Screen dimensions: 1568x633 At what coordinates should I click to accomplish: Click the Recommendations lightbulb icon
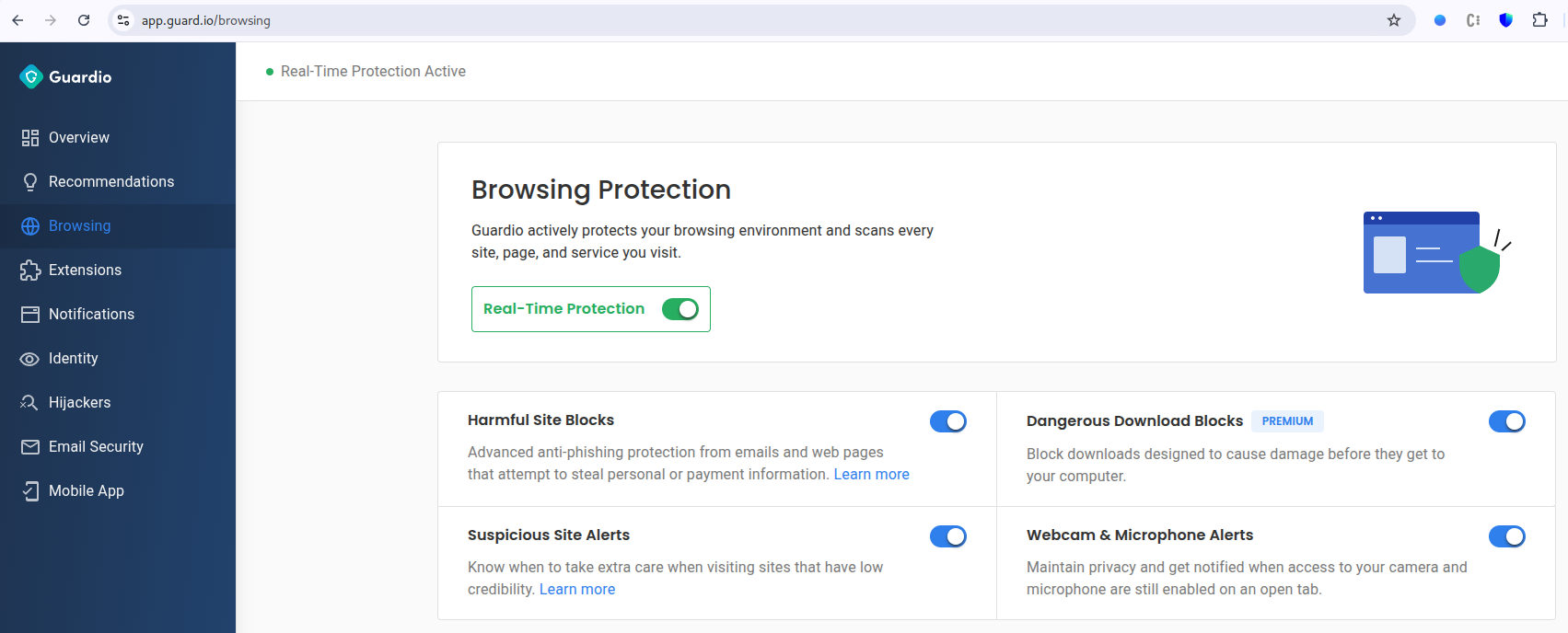30,182
